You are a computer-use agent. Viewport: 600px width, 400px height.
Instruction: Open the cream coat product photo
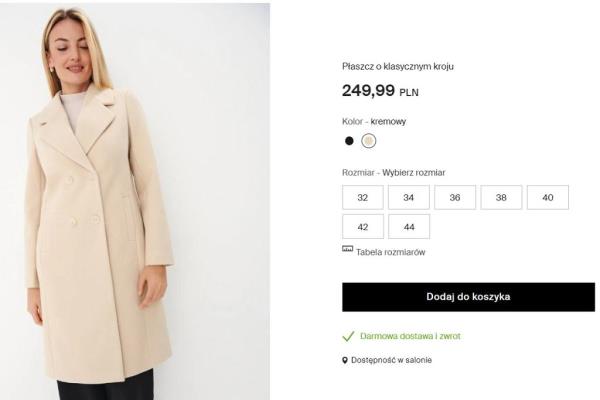[135, 200]
